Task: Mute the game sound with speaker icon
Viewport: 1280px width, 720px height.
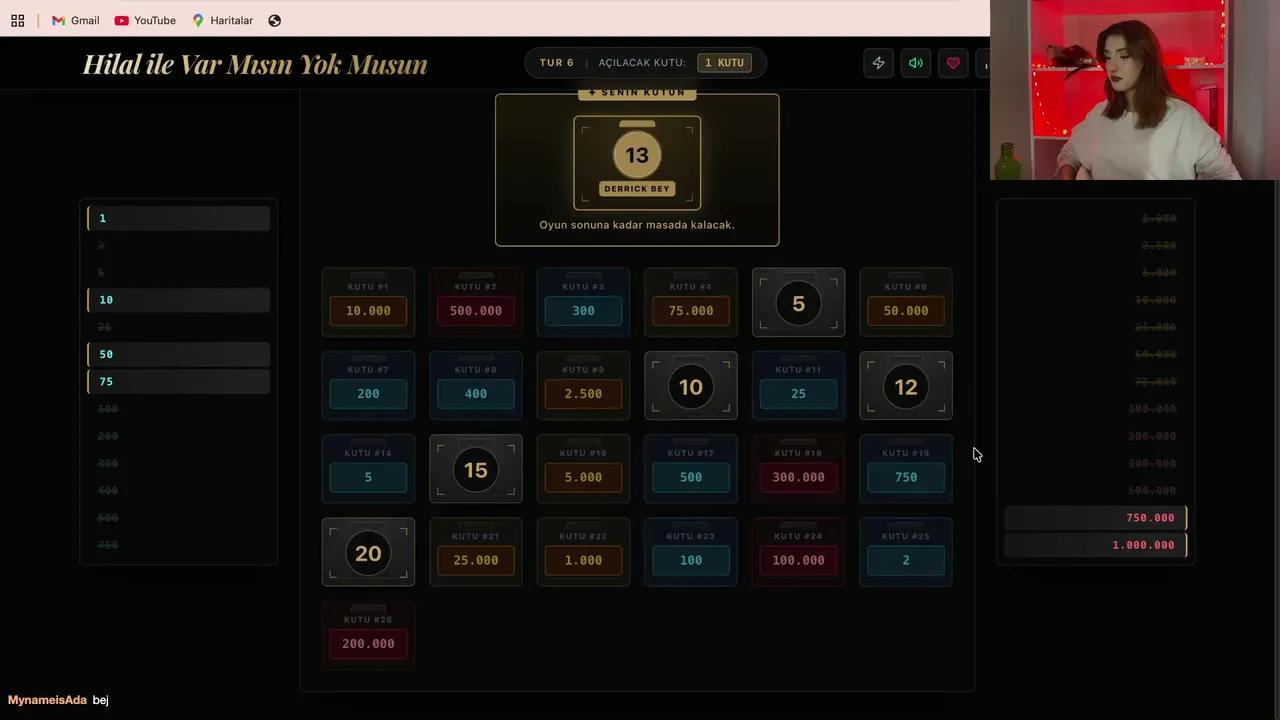Action: [x=915, y=63]
